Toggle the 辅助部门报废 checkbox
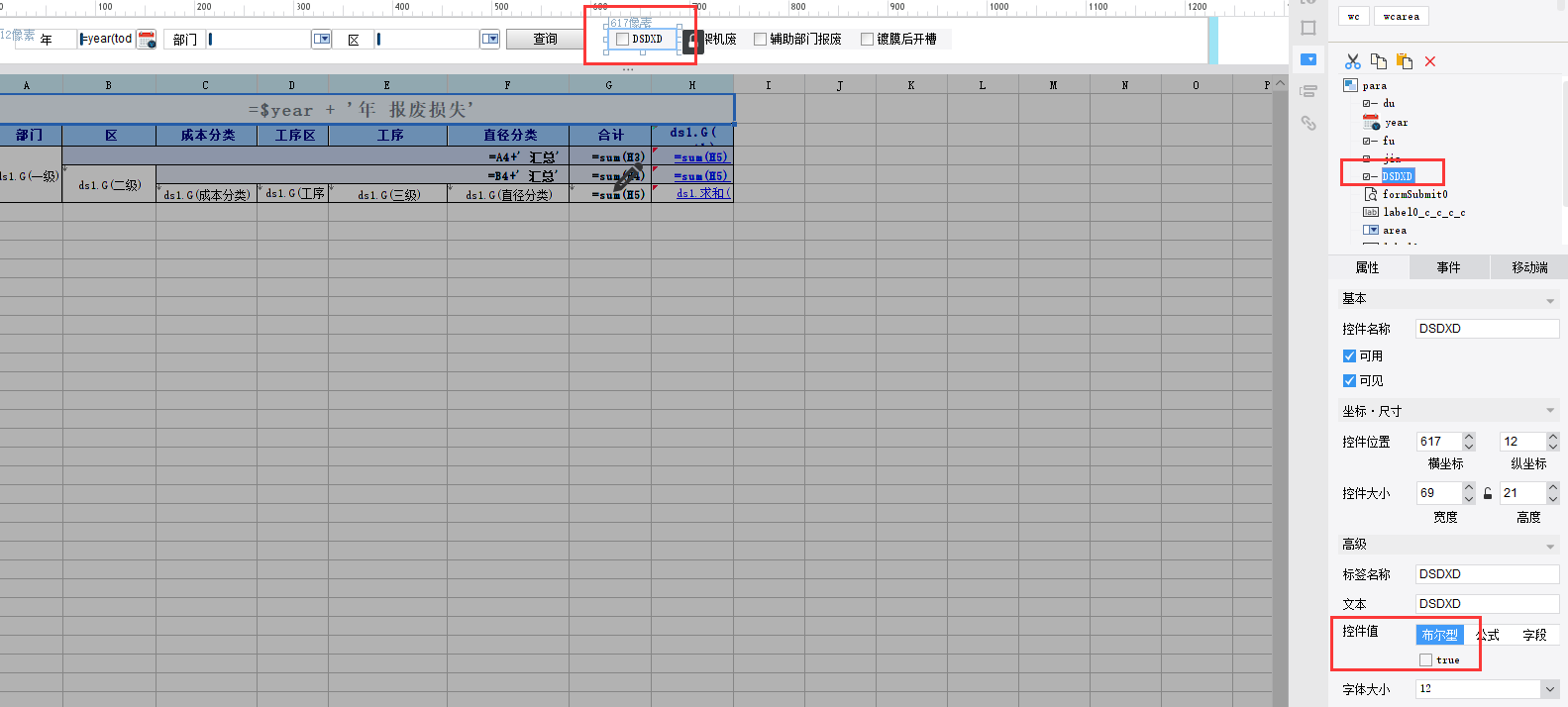Image resolution: width=1568 pixels, height=707 pixels. tap(760, 40)
